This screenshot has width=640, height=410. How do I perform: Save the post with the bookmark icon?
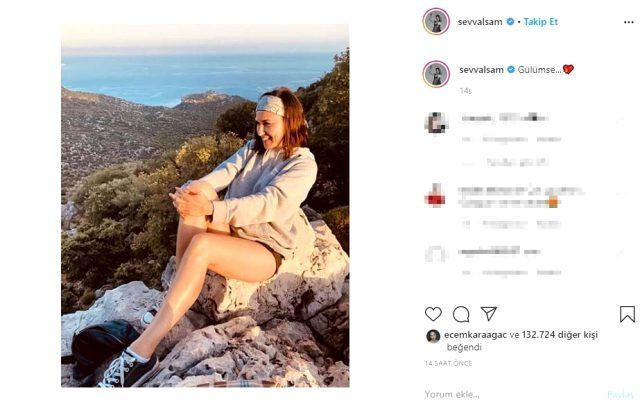[x=627, y=314]
